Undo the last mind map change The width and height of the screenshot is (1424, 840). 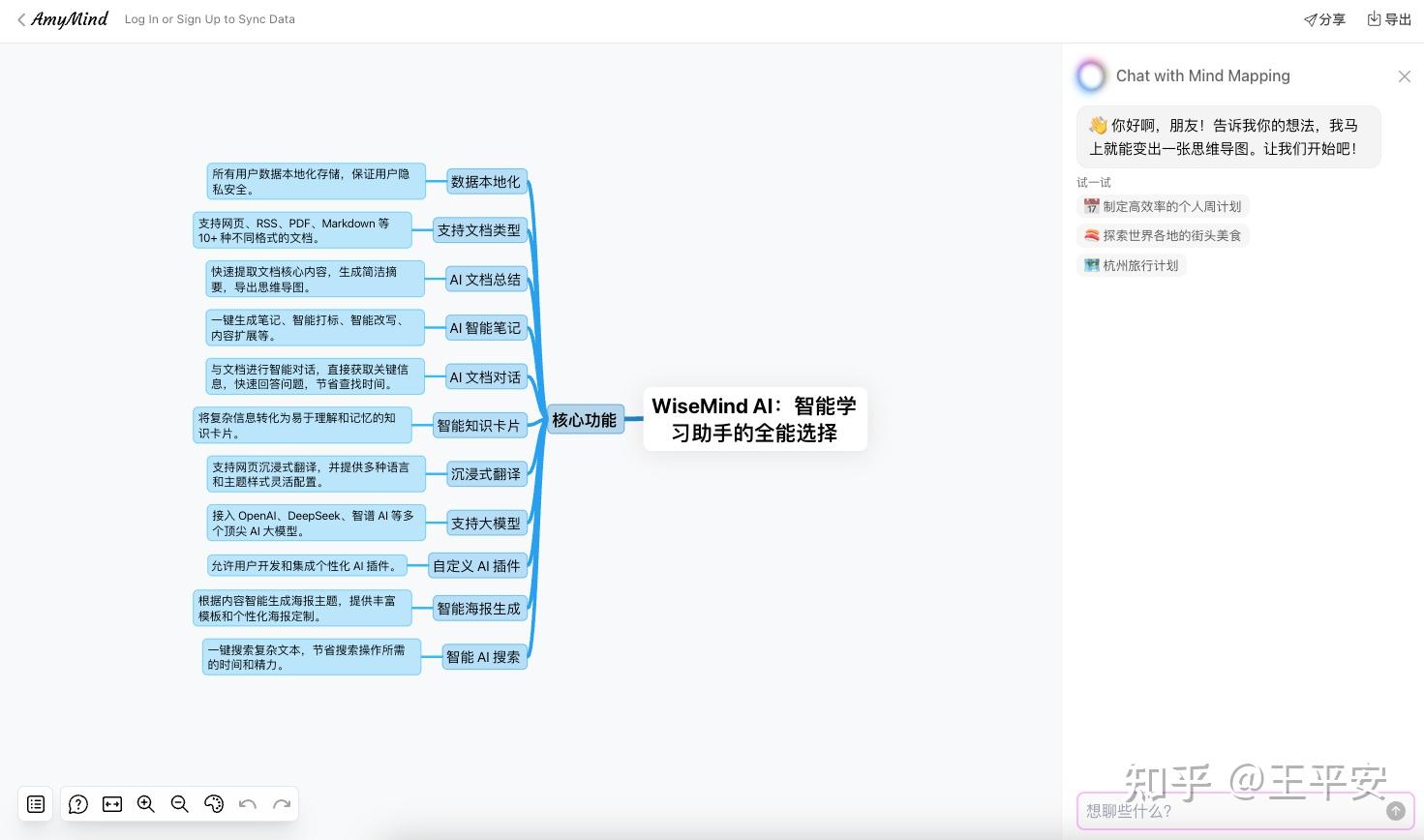point(248,804)
